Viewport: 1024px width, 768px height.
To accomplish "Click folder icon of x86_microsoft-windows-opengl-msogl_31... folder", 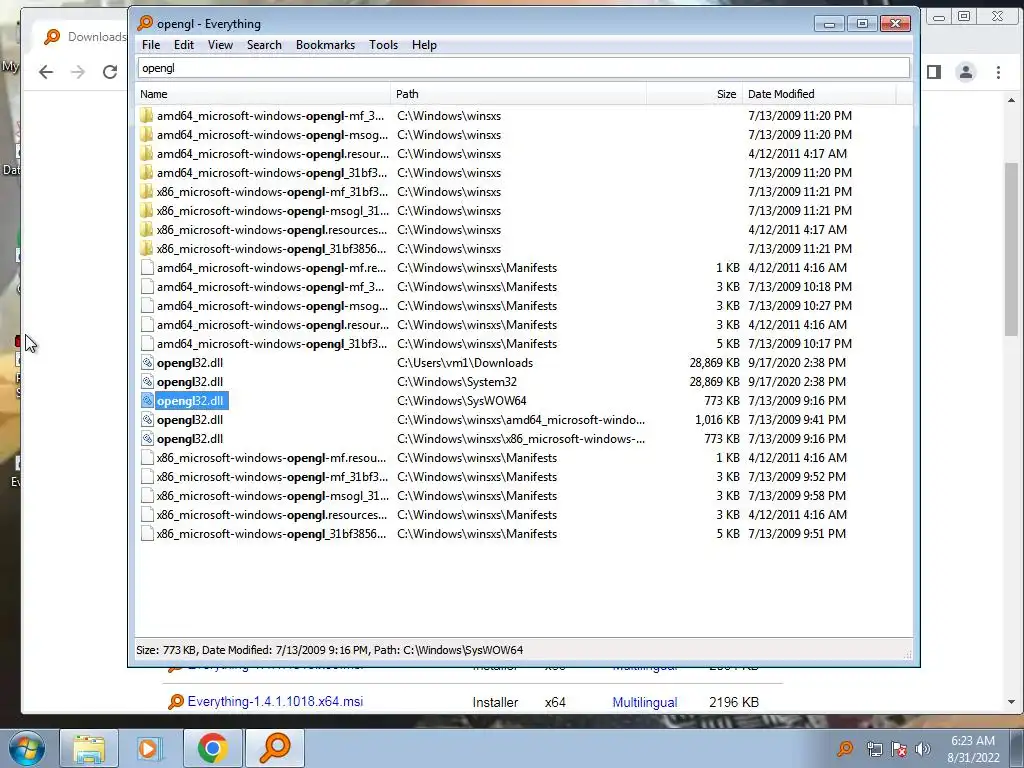I will coord(147,210).
